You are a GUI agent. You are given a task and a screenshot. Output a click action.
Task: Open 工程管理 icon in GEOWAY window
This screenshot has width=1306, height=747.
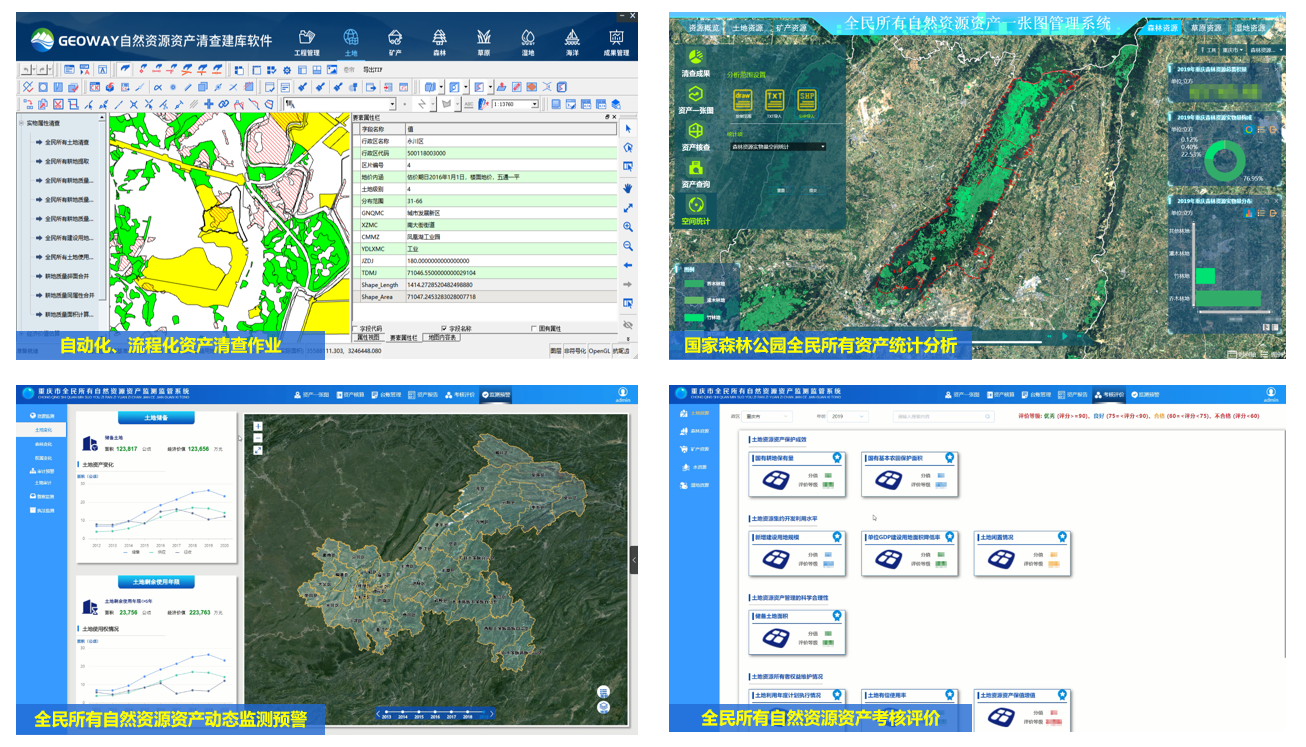click(x=306, y=41)
